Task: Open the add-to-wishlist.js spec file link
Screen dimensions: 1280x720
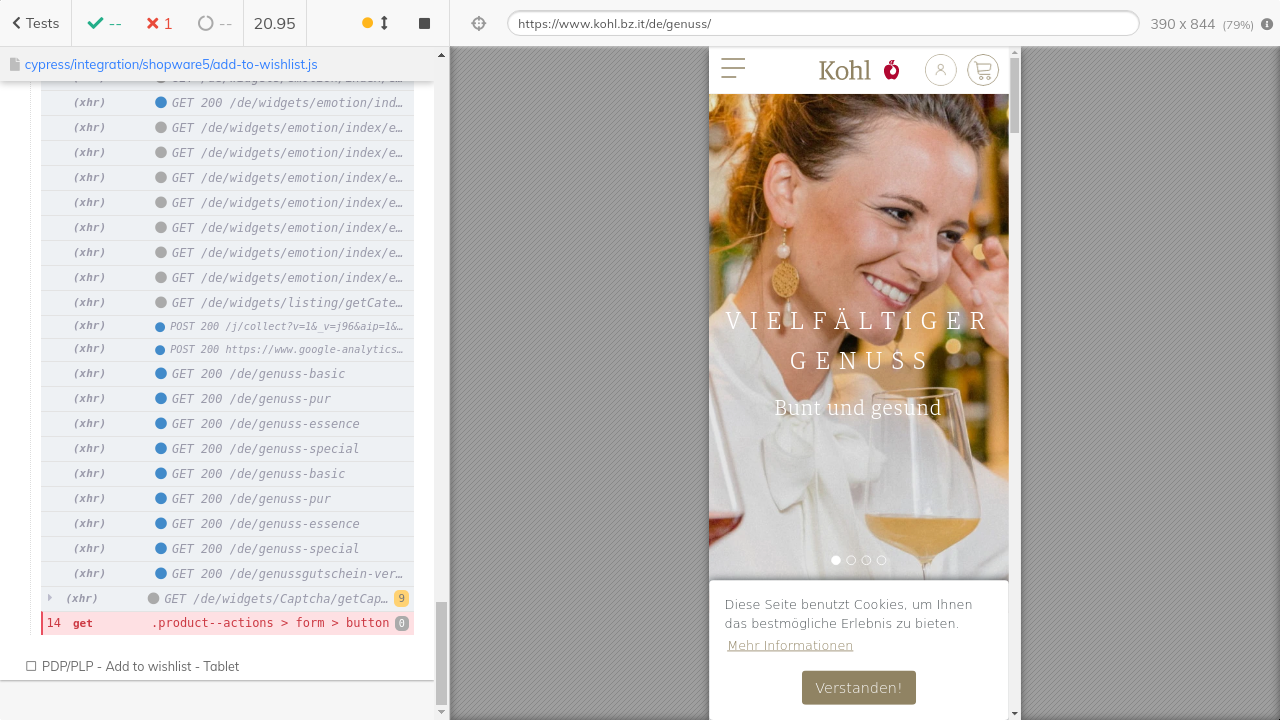Action: [171, 64]
